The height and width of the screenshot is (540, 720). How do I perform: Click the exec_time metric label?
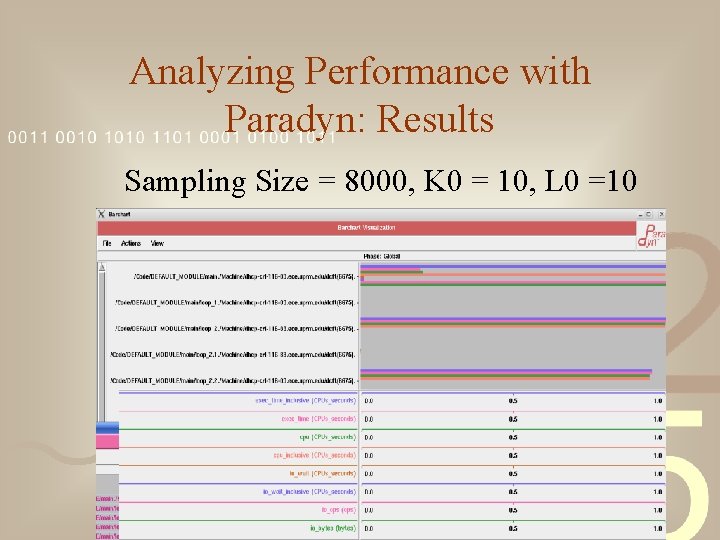click(x=319, y=419)
